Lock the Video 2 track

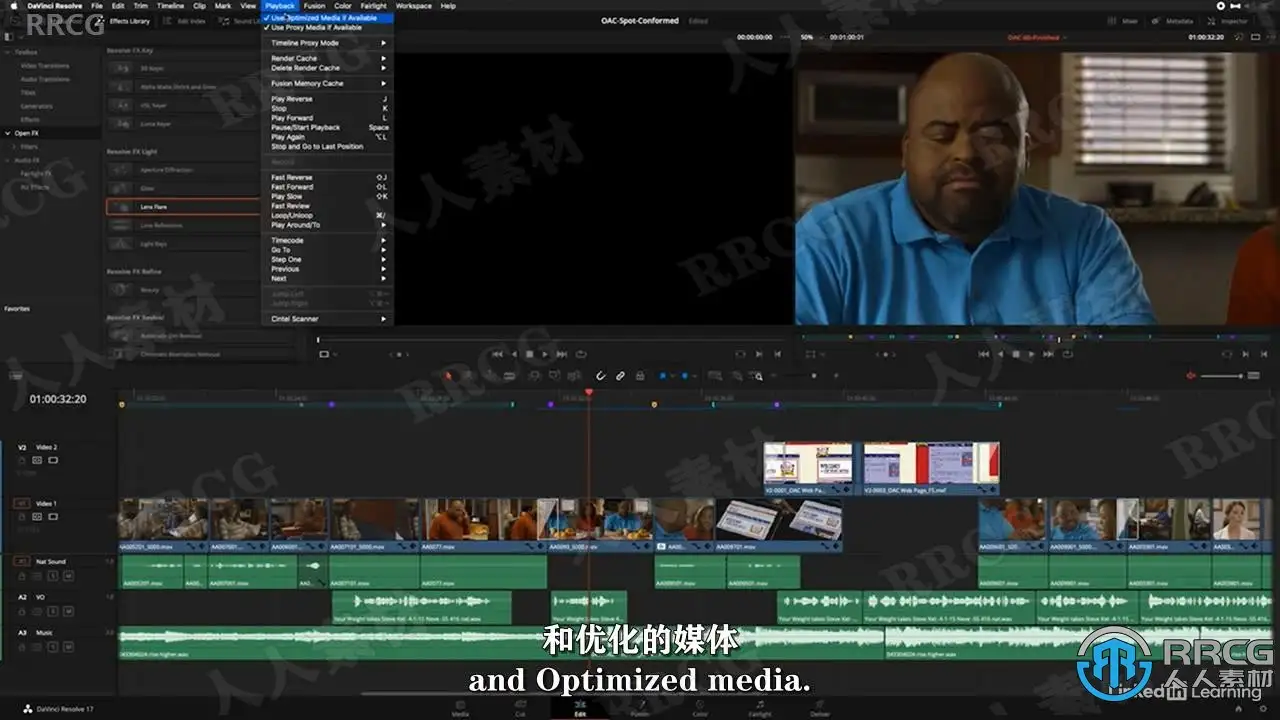(x=23, y=460)
